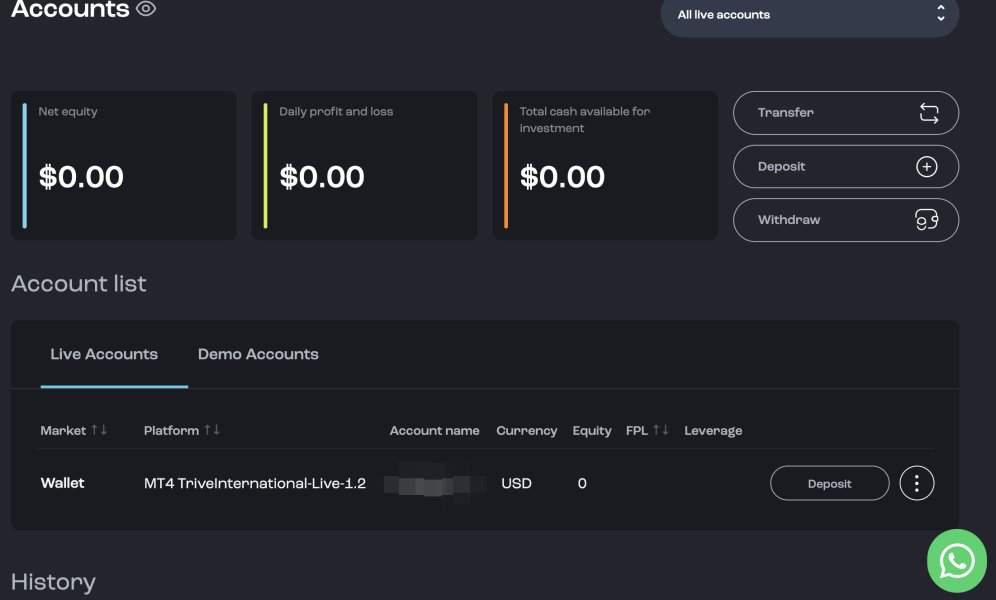Image resolution: width=996 pixels, height=600 pixels.
Task: Toggle balance visibility eye icon beside Accounts
Action: coord(146,10)
